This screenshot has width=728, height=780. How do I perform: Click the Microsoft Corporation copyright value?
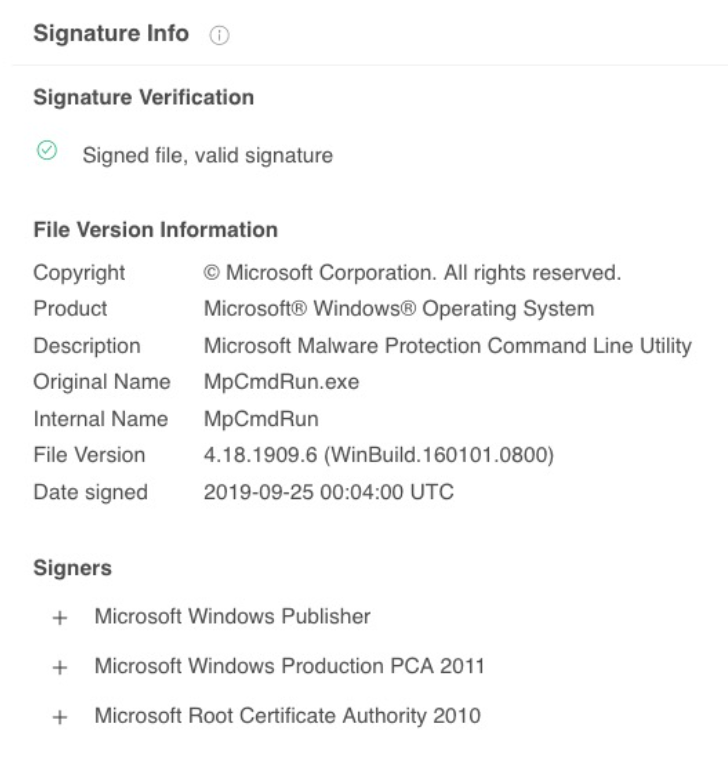point(413,272)
